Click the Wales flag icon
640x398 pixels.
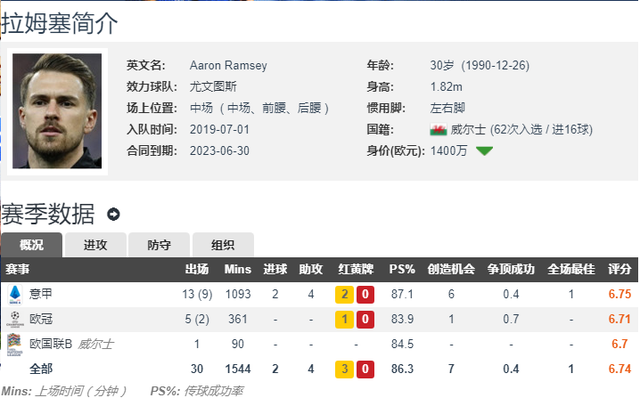pos(438,130)
